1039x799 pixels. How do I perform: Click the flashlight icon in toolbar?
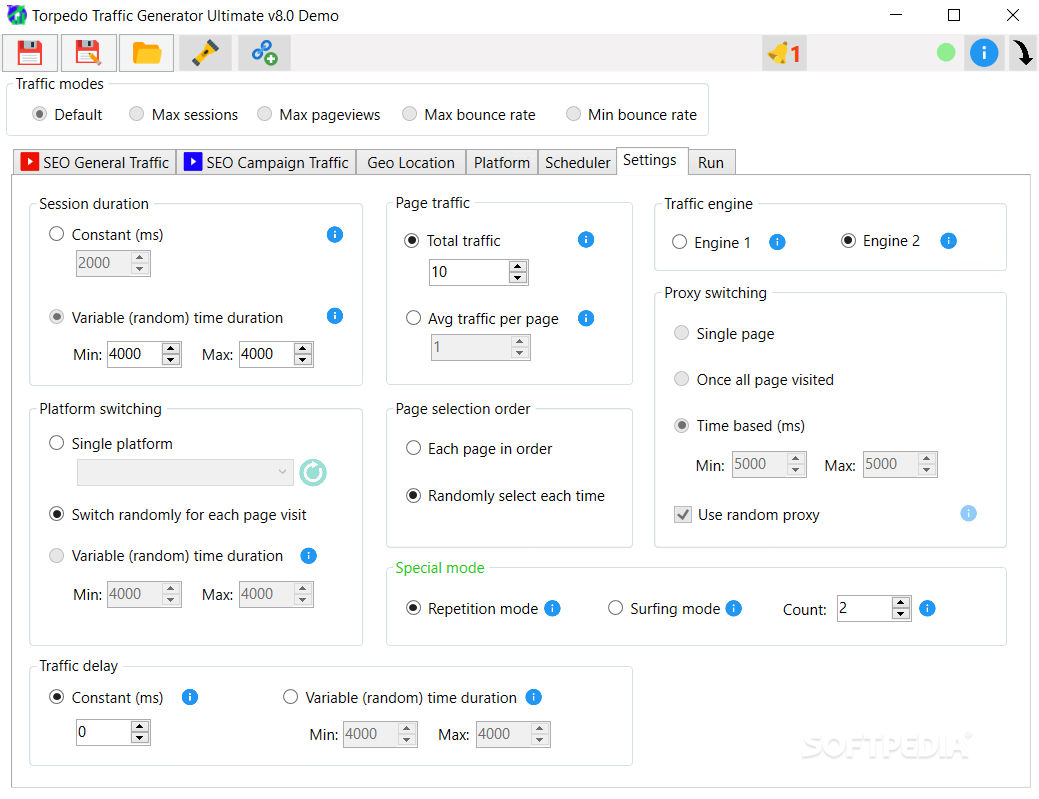(x=205, y=53)
